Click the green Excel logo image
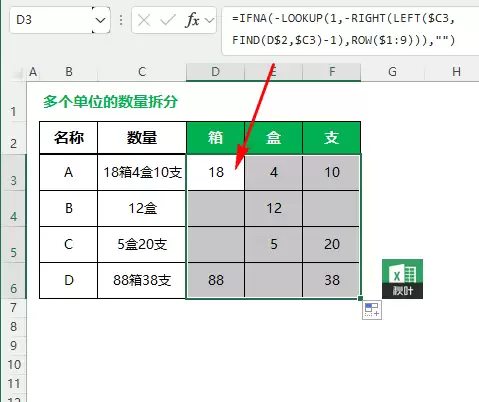The width and height of the screenshot is (479, 402). 402,279
